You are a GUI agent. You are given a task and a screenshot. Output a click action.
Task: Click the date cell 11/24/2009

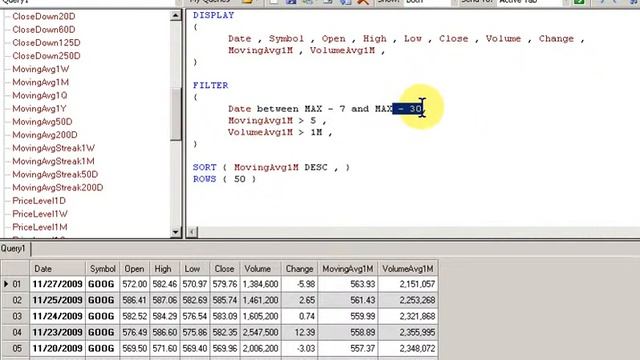point(58,316)
